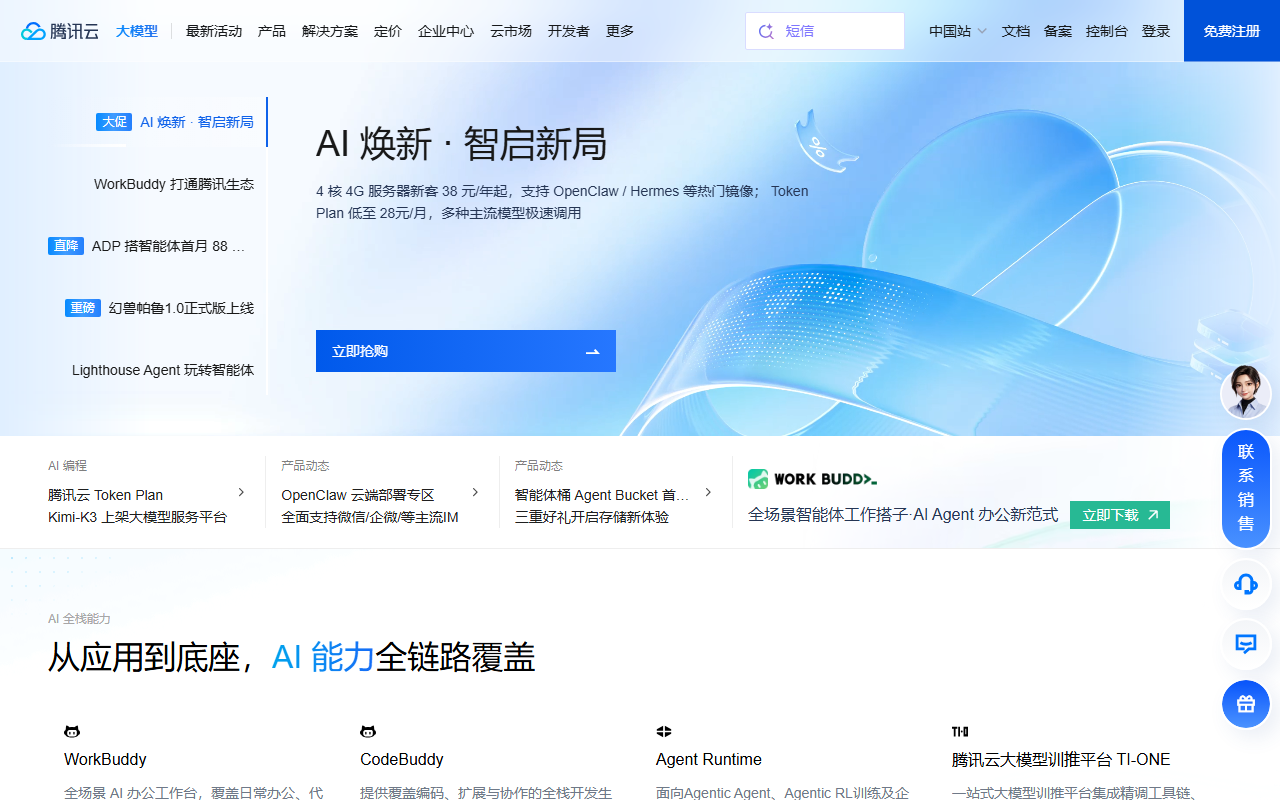Screen dimensions: 1280x800
Task: Open the 开发者 menu
Action: (569, 31)
